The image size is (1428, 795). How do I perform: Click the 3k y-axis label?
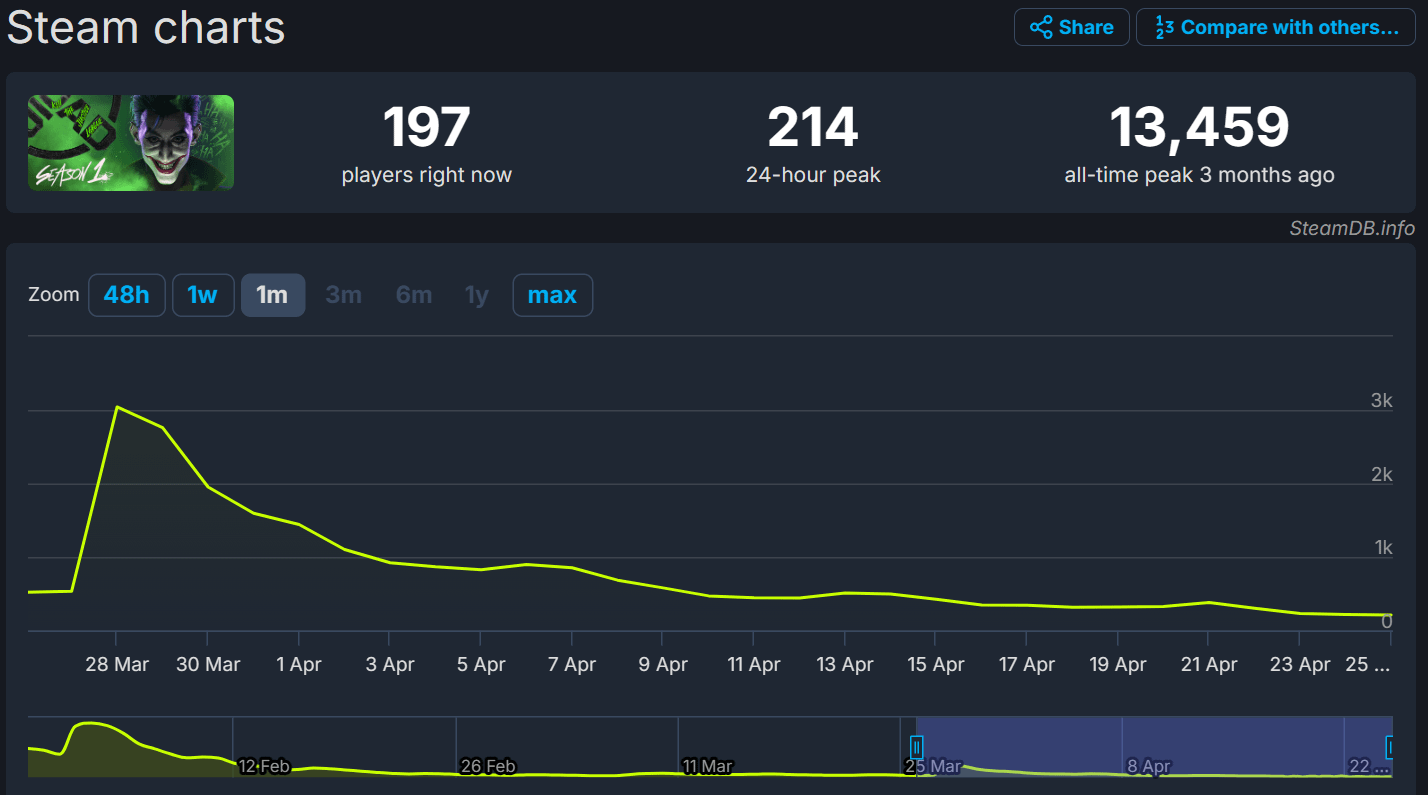1381,400
